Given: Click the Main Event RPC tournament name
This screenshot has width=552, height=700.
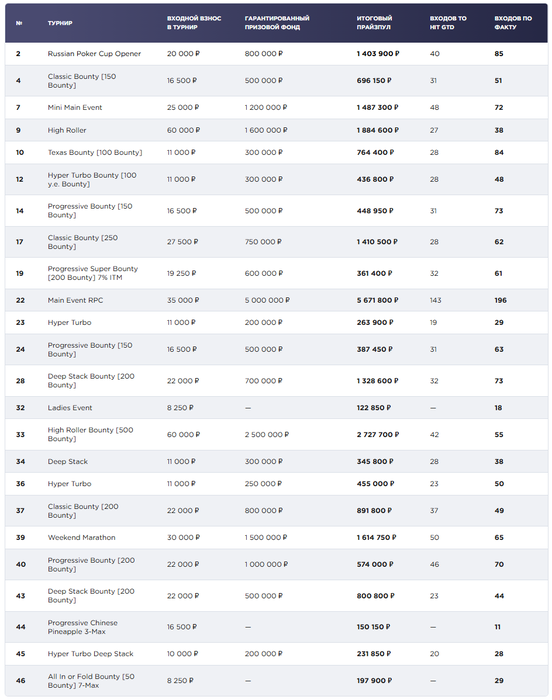Looking at the screenshot, I should click(x=75, y=300).
